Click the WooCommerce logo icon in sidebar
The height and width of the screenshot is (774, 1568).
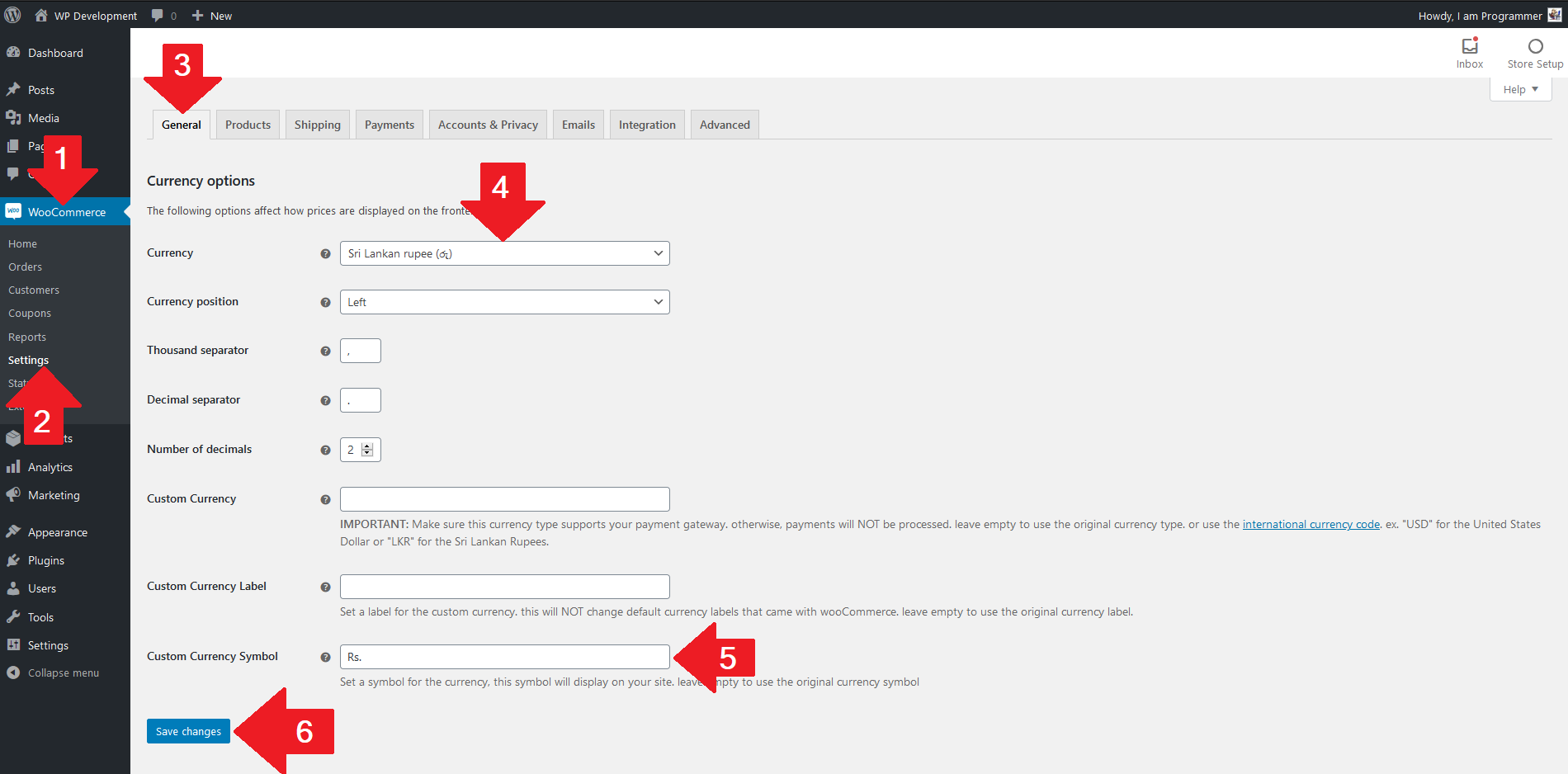pos(13,211)
